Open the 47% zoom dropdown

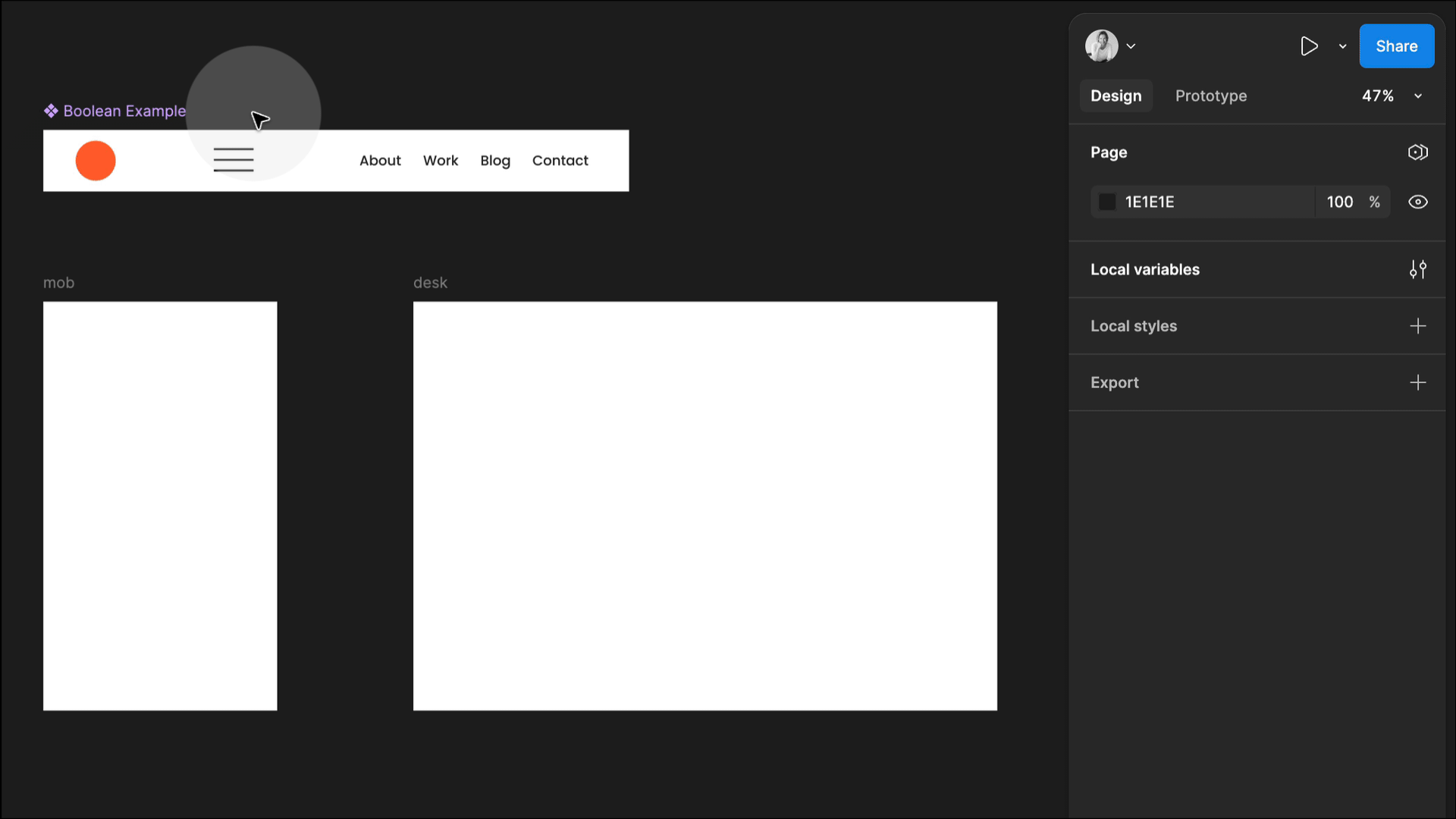click(x=1392, y=96)
